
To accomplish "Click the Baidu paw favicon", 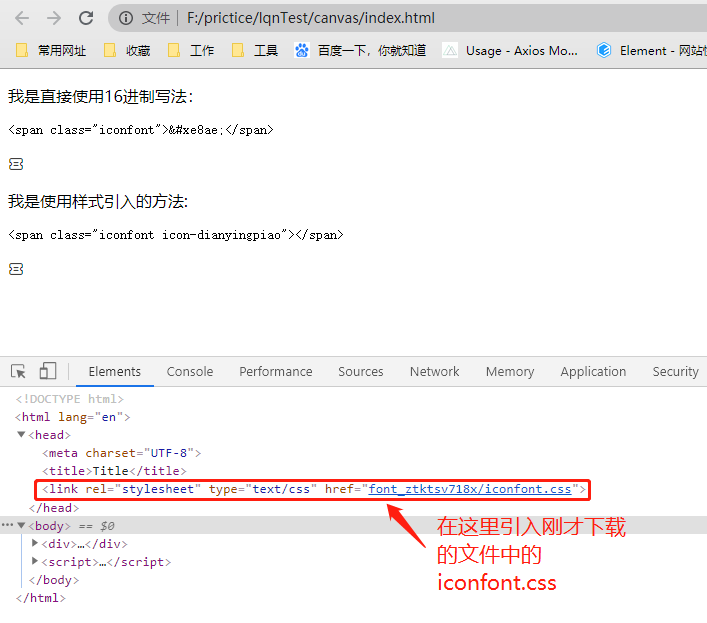I will [x=302, y=50].
